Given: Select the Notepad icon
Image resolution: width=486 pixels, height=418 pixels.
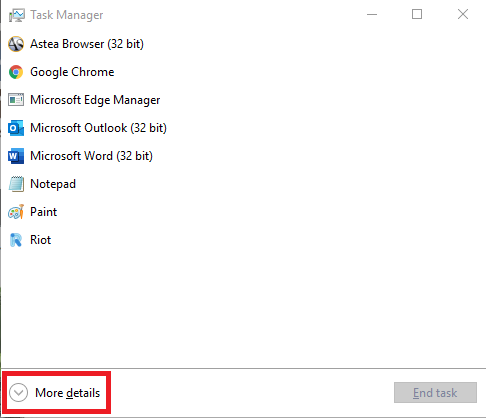Looking at the screenshot, I should pyautogui.click(x=16, y=184).
